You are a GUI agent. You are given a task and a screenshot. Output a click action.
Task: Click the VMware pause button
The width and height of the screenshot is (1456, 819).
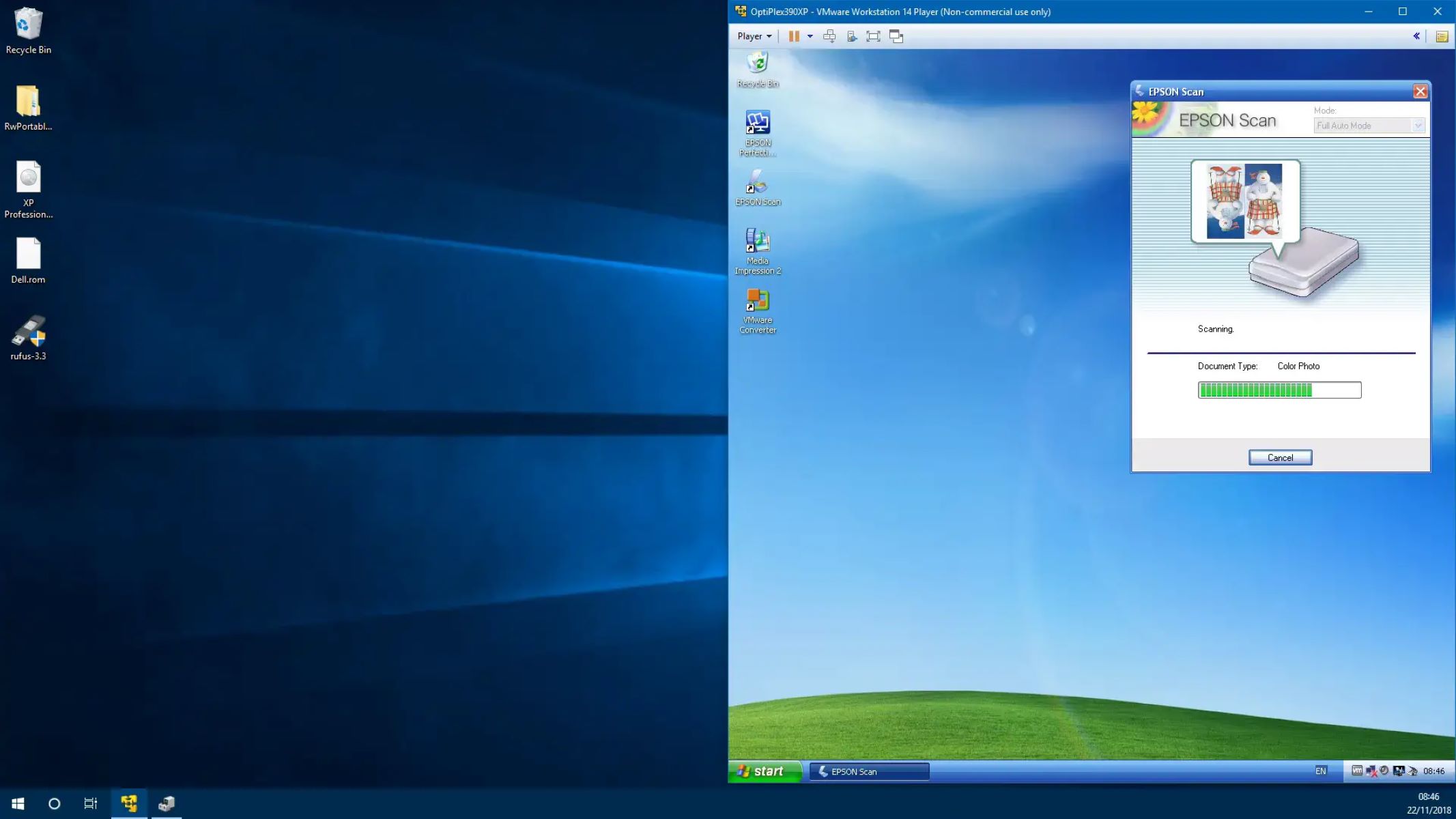(793, 36)
